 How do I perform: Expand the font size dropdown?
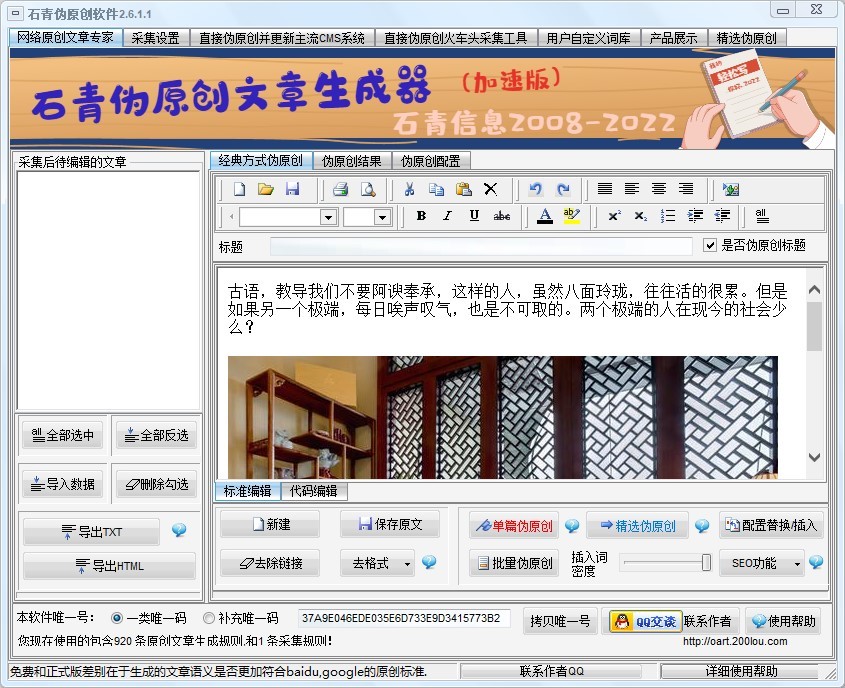pyautogui.click(x=382, y=217)
